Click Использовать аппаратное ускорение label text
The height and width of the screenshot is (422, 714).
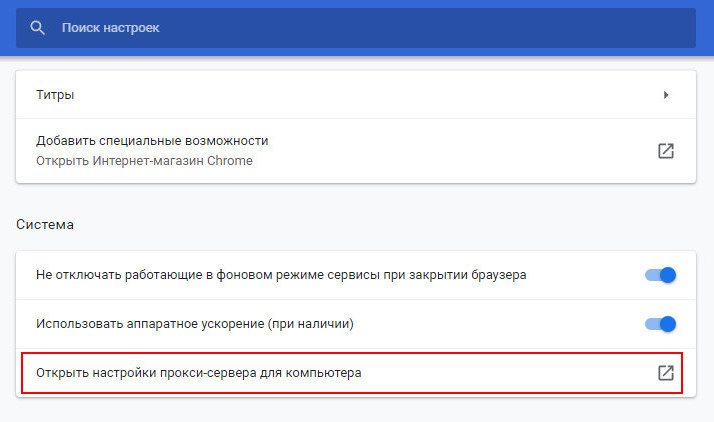coord(195,324)
